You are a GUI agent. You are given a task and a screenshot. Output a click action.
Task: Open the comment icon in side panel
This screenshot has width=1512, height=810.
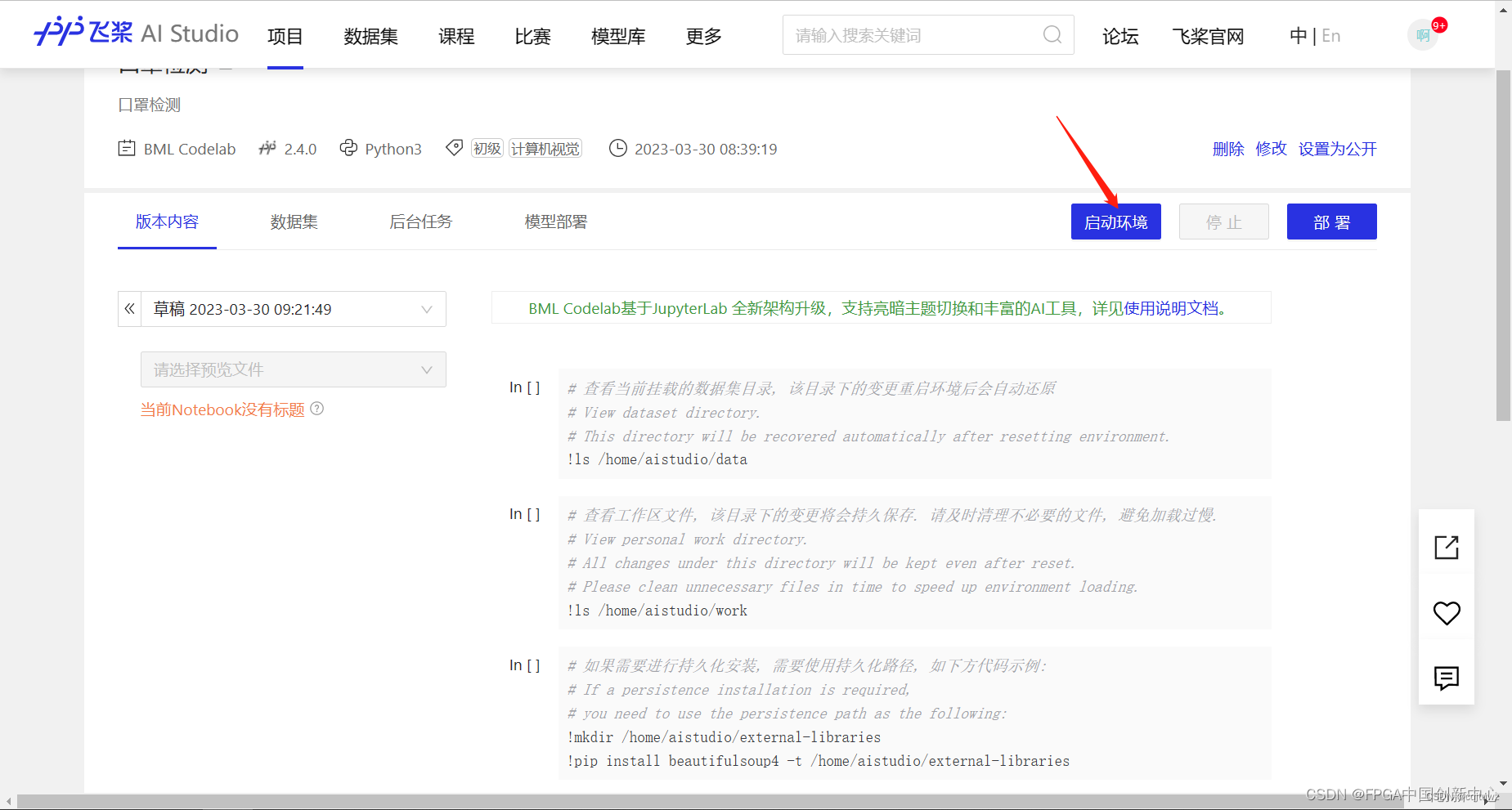point(1447,678)
